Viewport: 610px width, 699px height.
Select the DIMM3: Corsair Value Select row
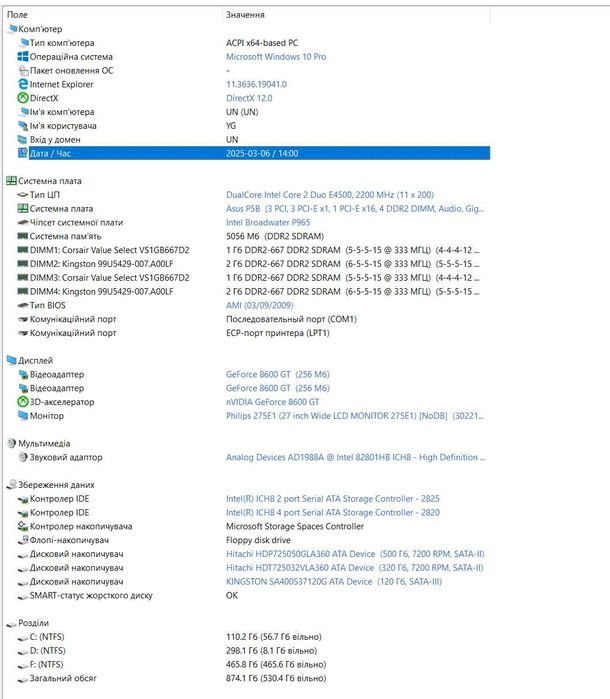point(253,278)
